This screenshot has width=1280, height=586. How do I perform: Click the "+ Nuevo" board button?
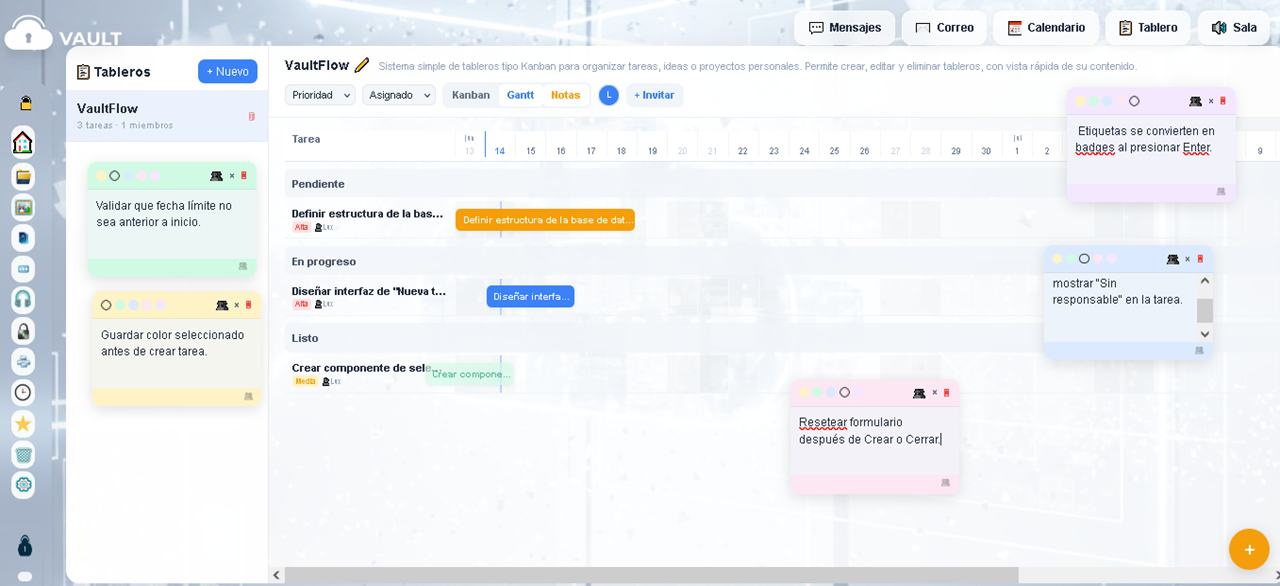pyautogui.click(x=227, y=71)
